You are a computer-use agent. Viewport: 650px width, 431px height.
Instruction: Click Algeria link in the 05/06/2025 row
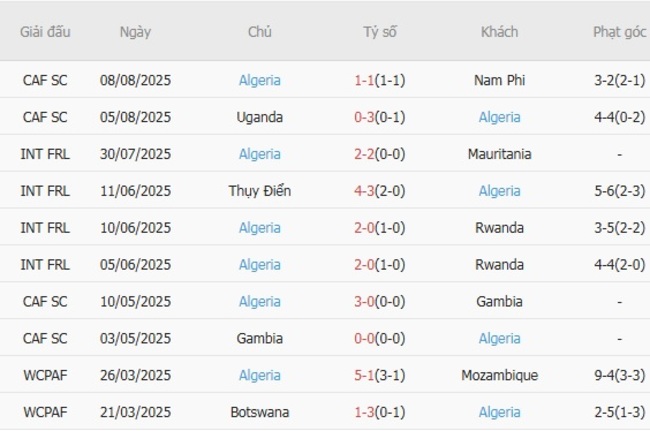click(260, 265)
